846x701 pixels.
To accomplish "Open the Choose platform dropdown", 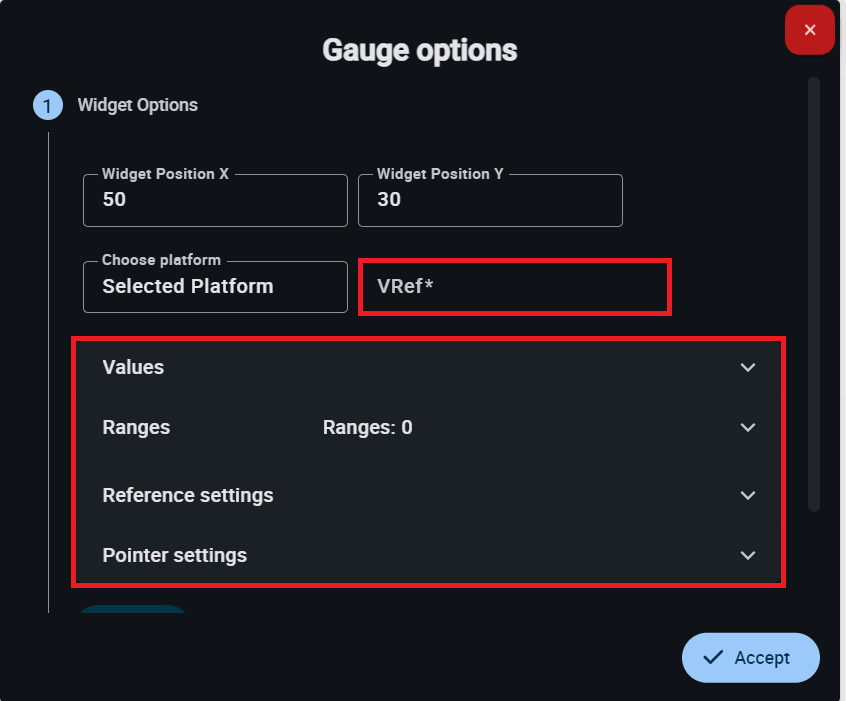I will pos(215,286).
